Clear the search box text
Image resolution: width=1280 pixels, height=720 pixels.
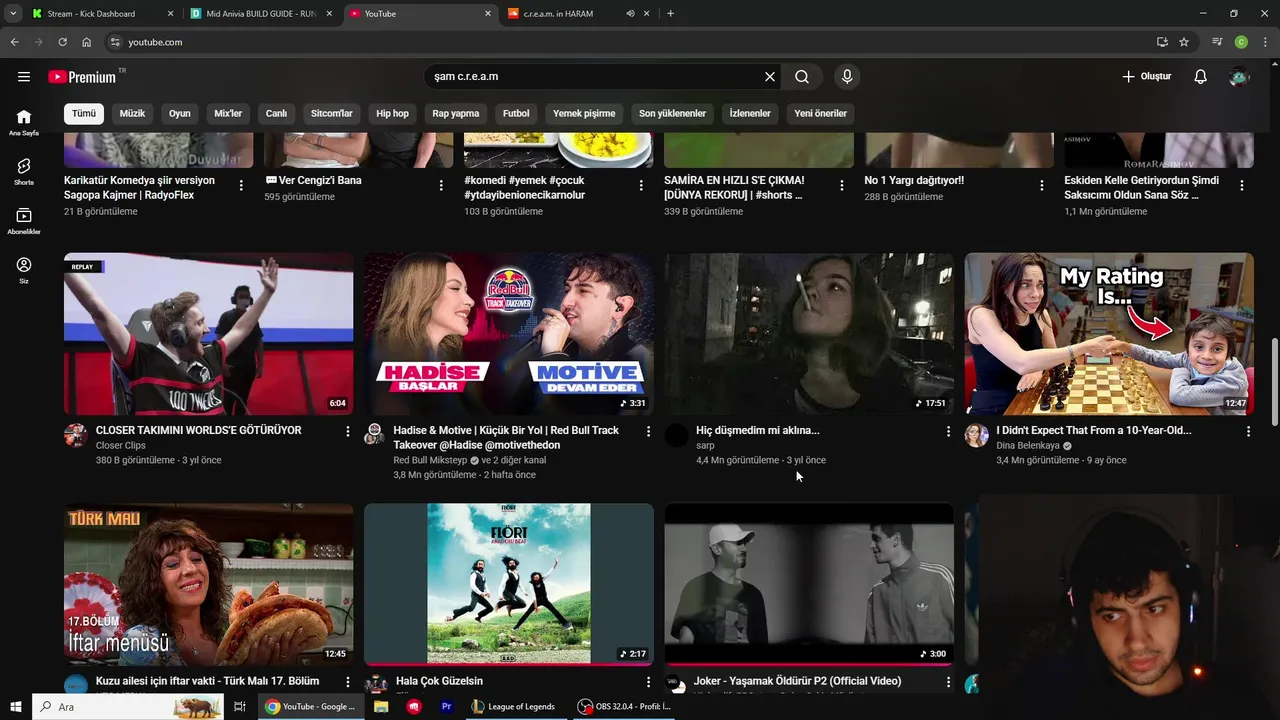(x=770, y=77)
